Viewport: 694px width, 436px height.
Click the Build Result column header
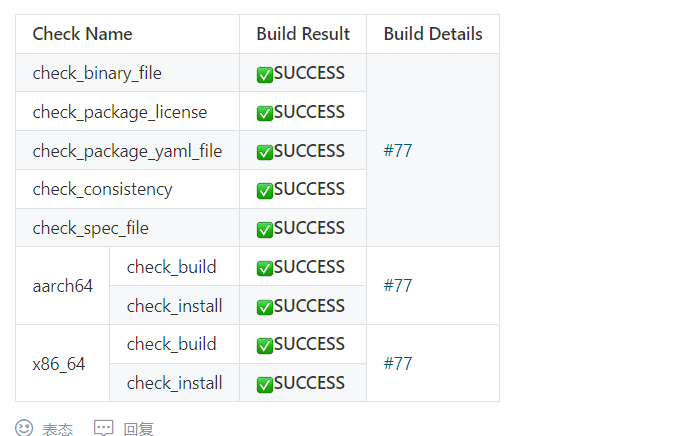click(303, 34)
